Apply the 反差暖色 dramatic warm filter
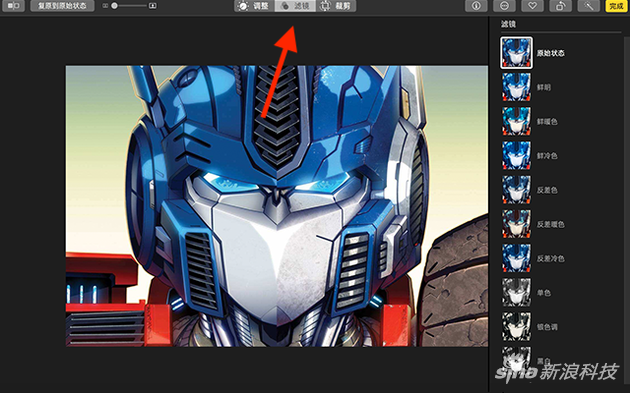The image size is (630, 393). [x=516, y=224]
